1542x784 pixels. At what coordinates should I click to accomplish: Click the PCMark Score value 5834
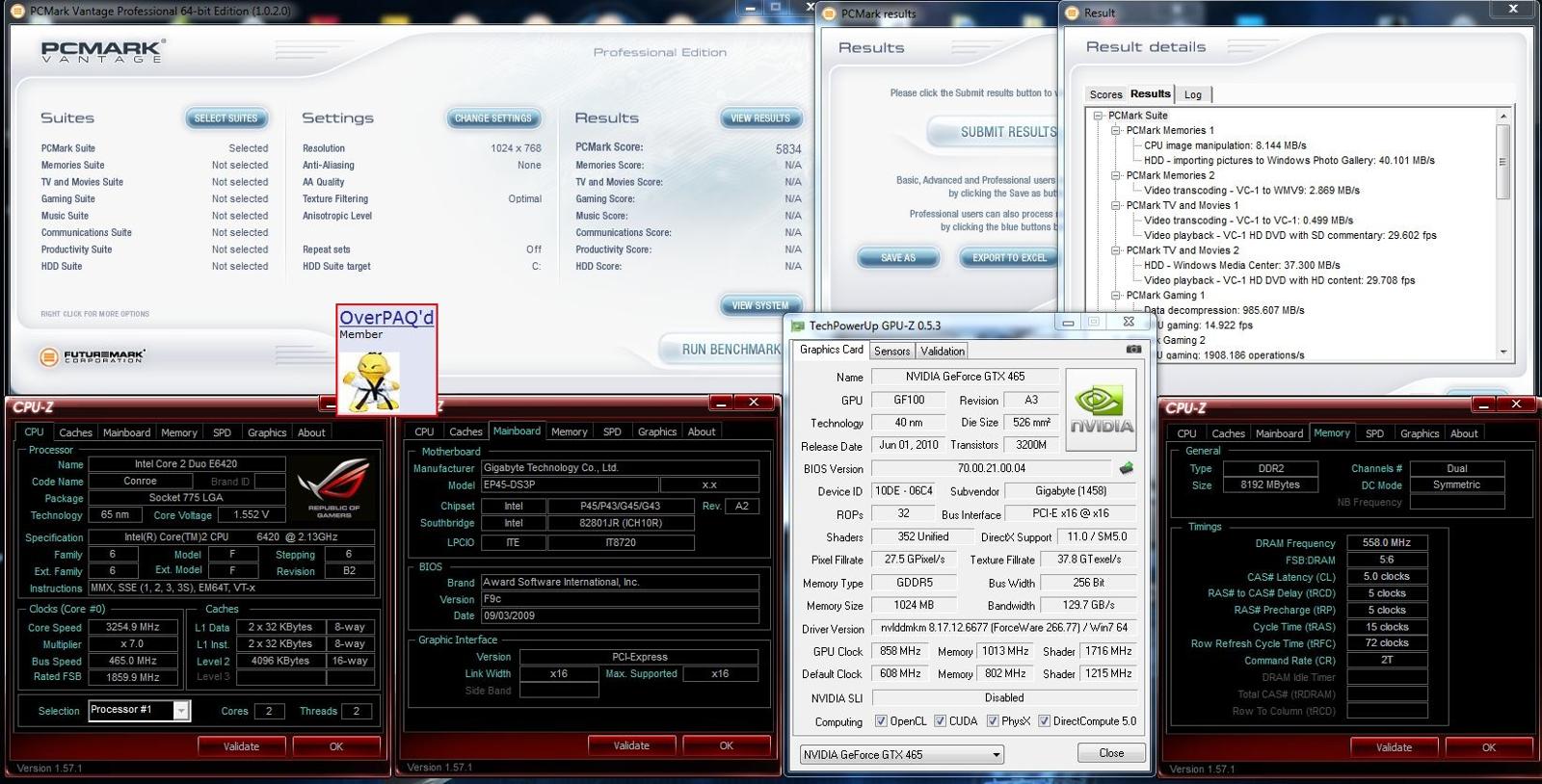coord(788,149)
